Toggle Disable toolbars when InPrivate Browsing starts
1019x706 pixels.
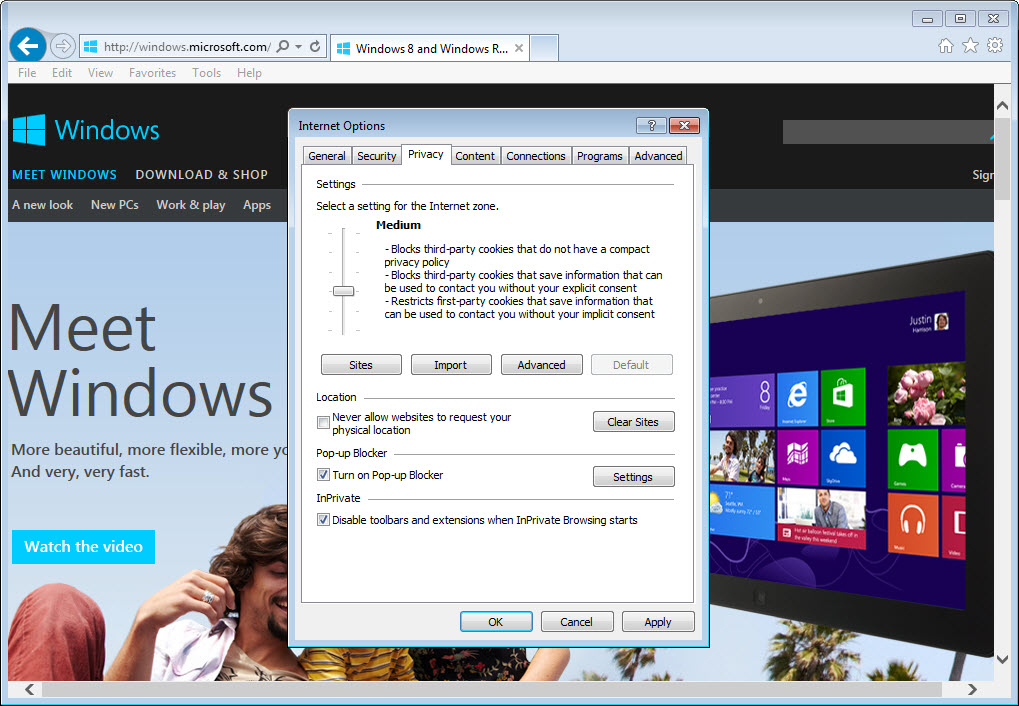[323, 519]
